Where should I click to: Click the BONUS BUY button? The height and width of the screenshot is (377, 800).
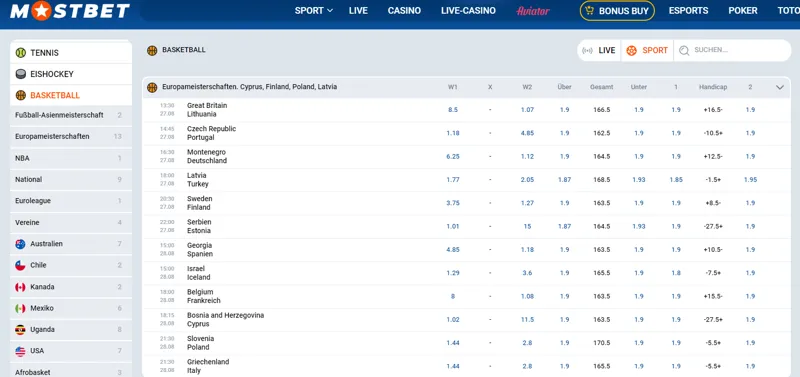pyautogui.click(x=617, y=10)
